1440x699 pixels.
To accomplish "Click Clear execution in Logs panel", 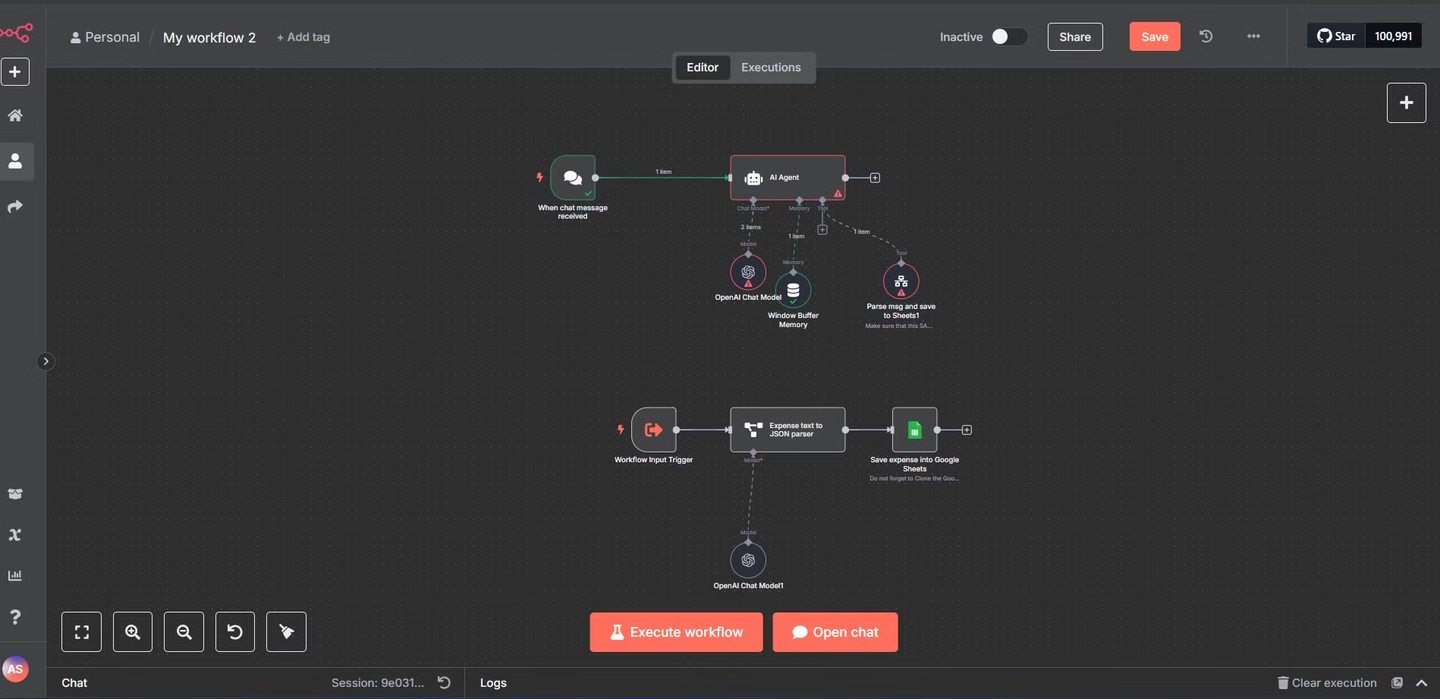I will [x=1327, y=683].
